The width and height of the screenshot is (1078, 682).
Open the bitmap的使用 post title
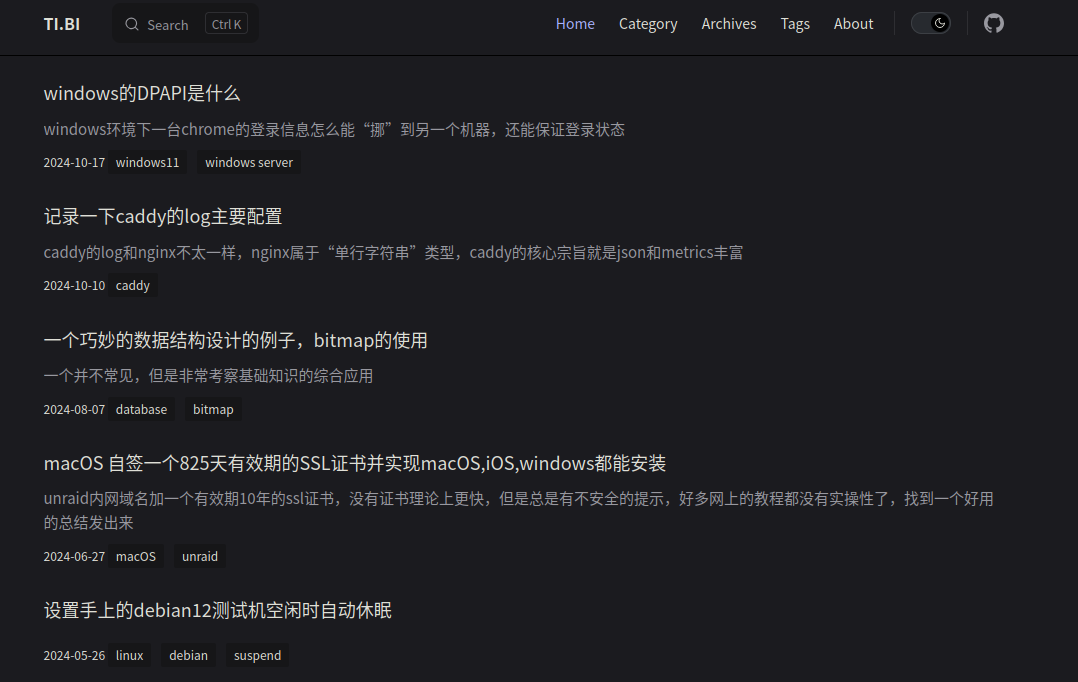point(235,340)
